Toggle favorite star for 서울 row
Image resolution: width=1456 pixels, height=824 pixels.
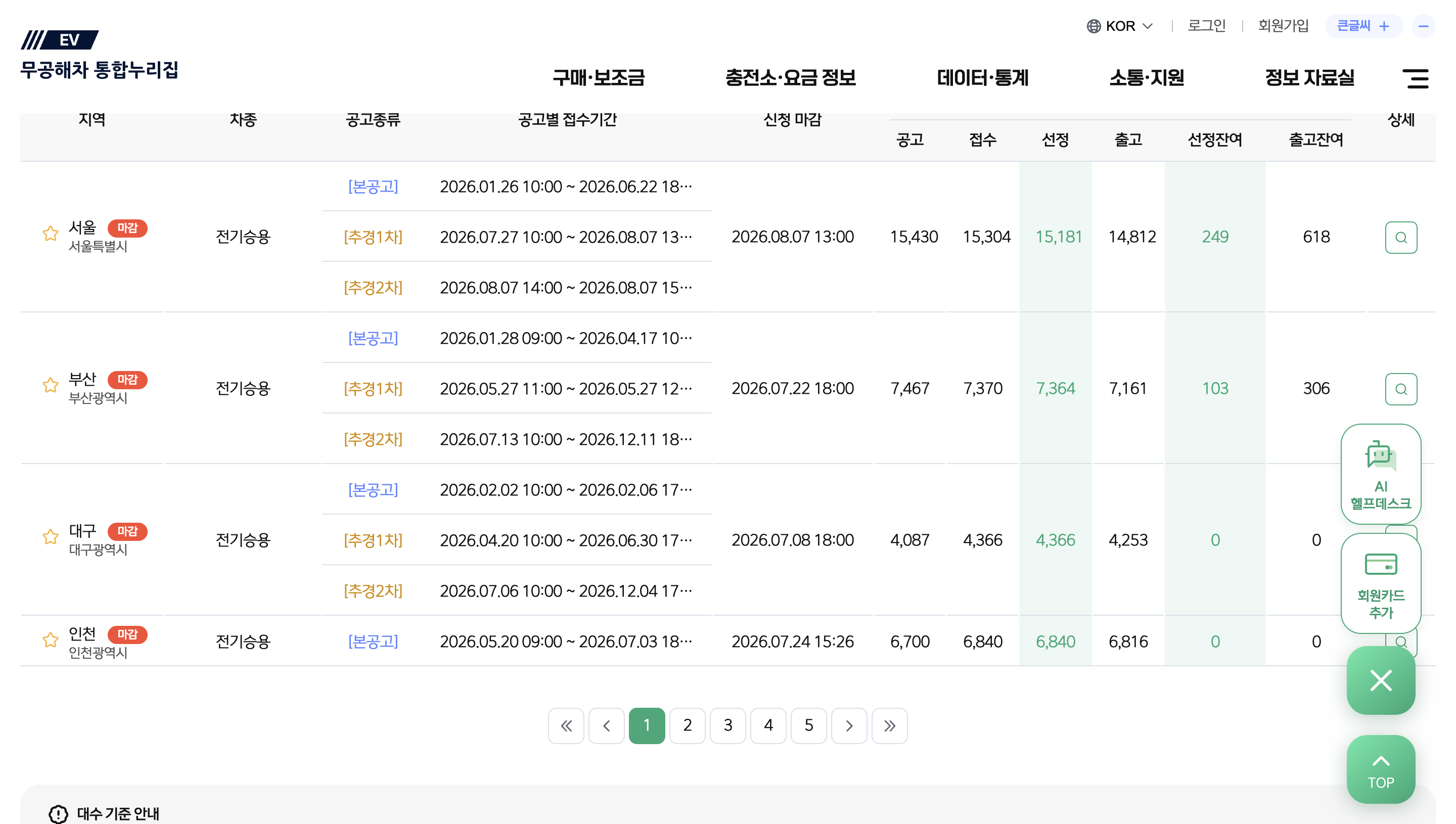[51, 233]
